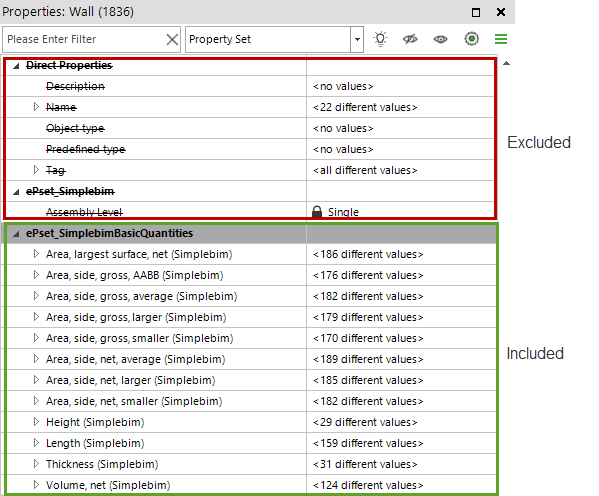This screenshot has width=599, height=496.
Task: Click the crossed-out eye exclude icon
Action: pos(410,39)
